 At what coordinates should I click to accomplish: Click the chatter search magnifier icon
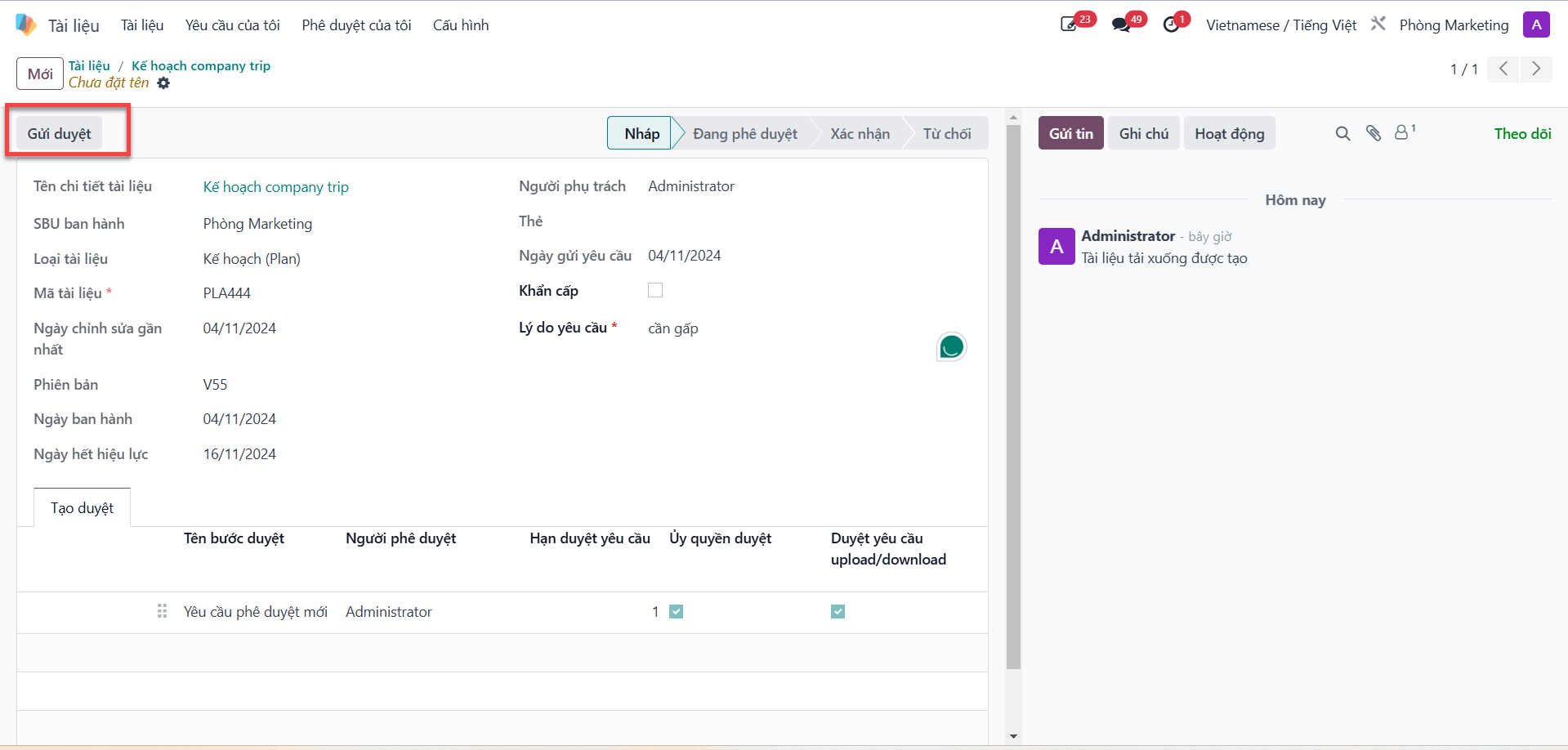click(1342, 133)
